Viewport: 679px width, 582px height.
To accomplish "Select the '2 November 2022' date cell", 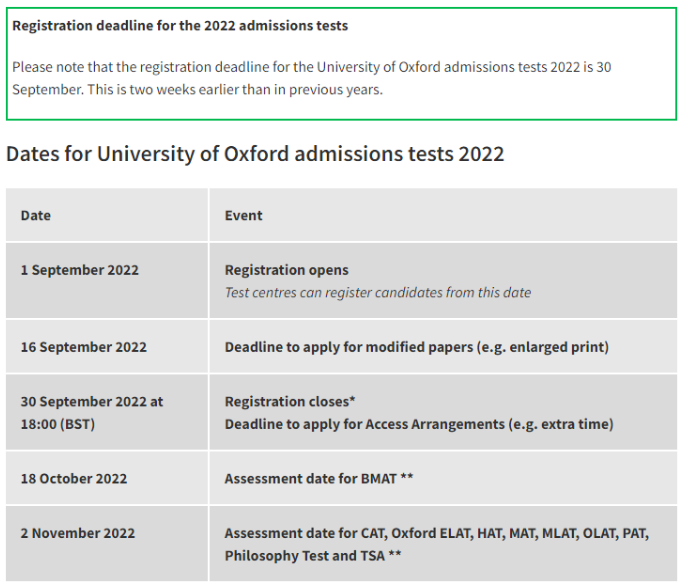I will coord(78,533).
